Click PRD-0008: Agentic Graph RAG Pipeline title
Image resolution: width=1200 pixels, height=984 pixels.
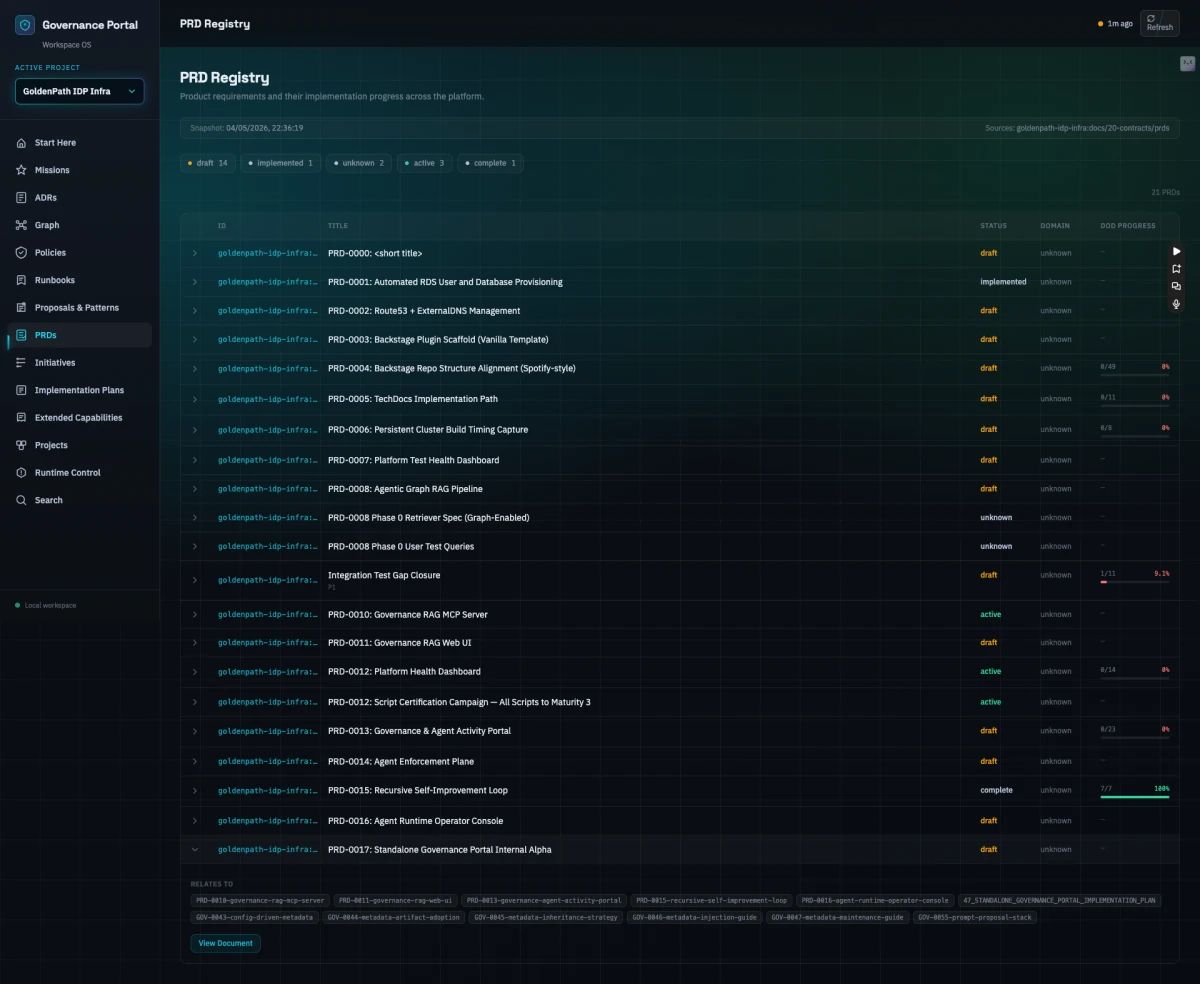(x=405, y=489)
